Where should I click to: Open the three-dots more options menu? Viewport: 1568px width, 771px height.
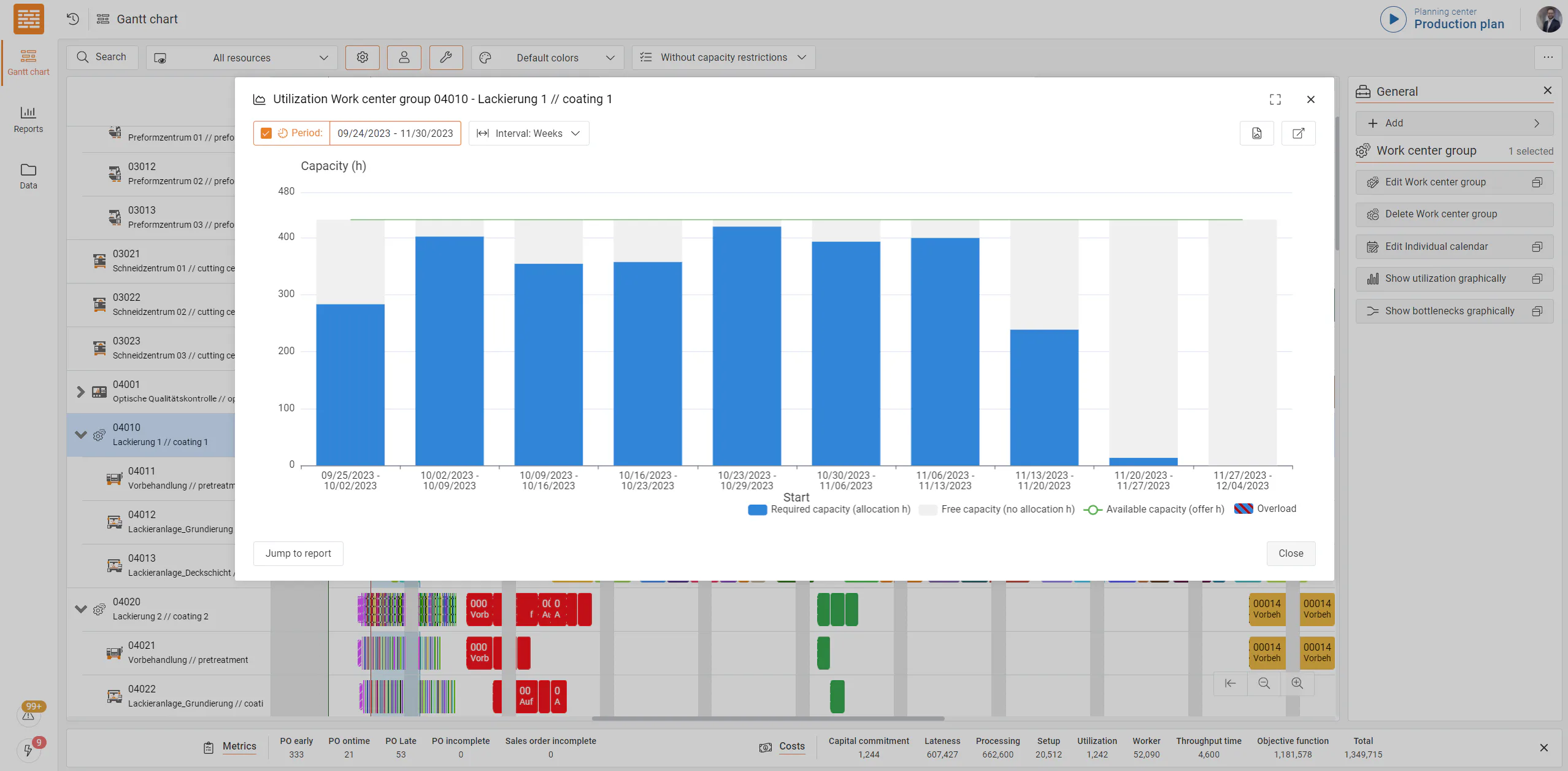(1548, 57)
